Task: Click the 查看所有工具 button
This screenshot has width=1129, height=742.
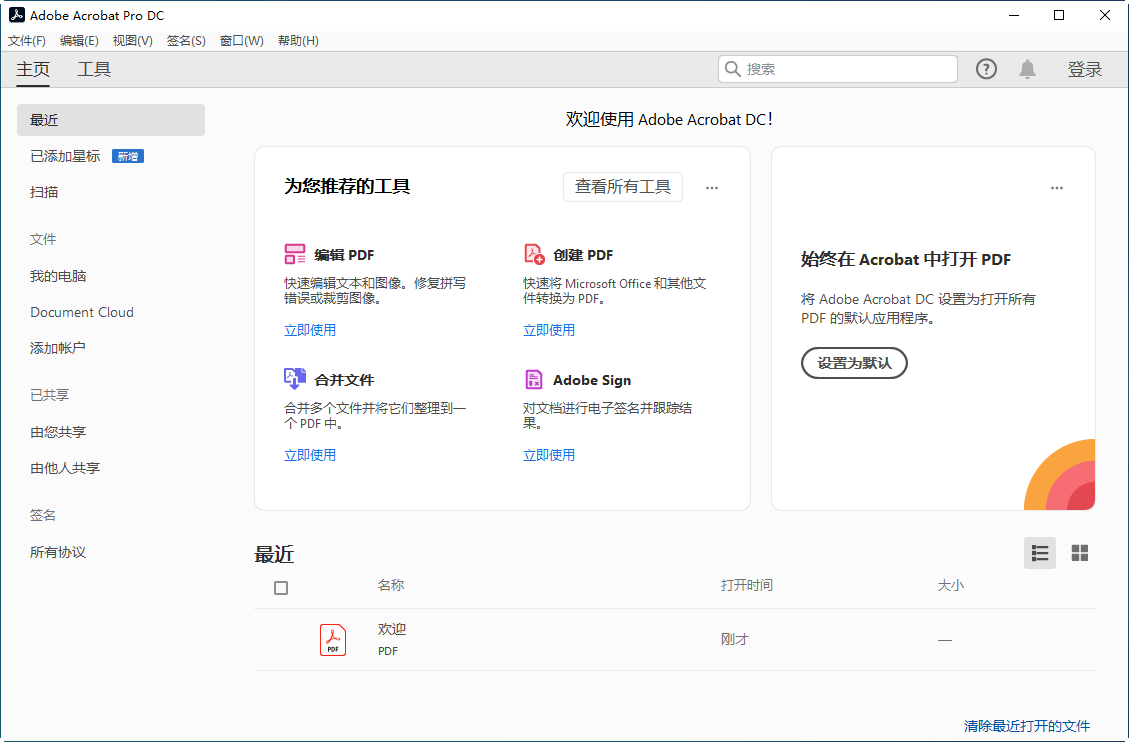Action: (622, 187)
